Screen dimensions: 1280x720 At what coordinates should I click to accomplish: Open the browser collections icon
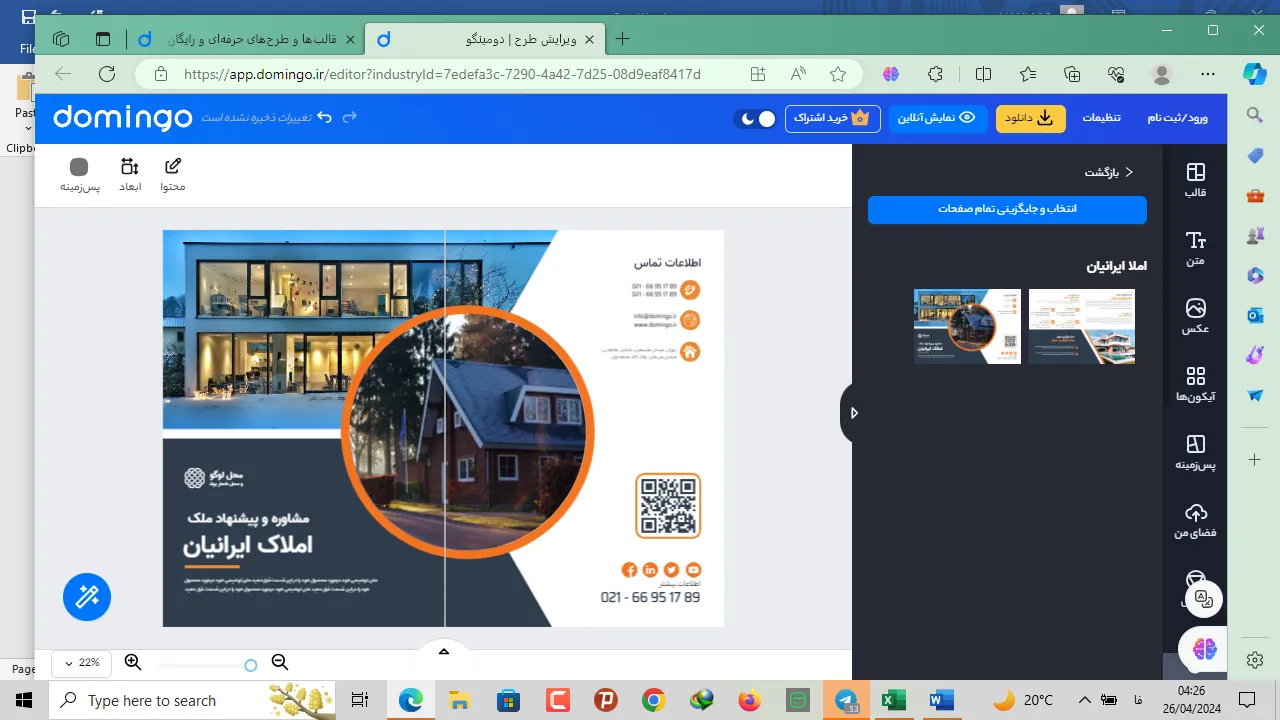coord(1072,74)
